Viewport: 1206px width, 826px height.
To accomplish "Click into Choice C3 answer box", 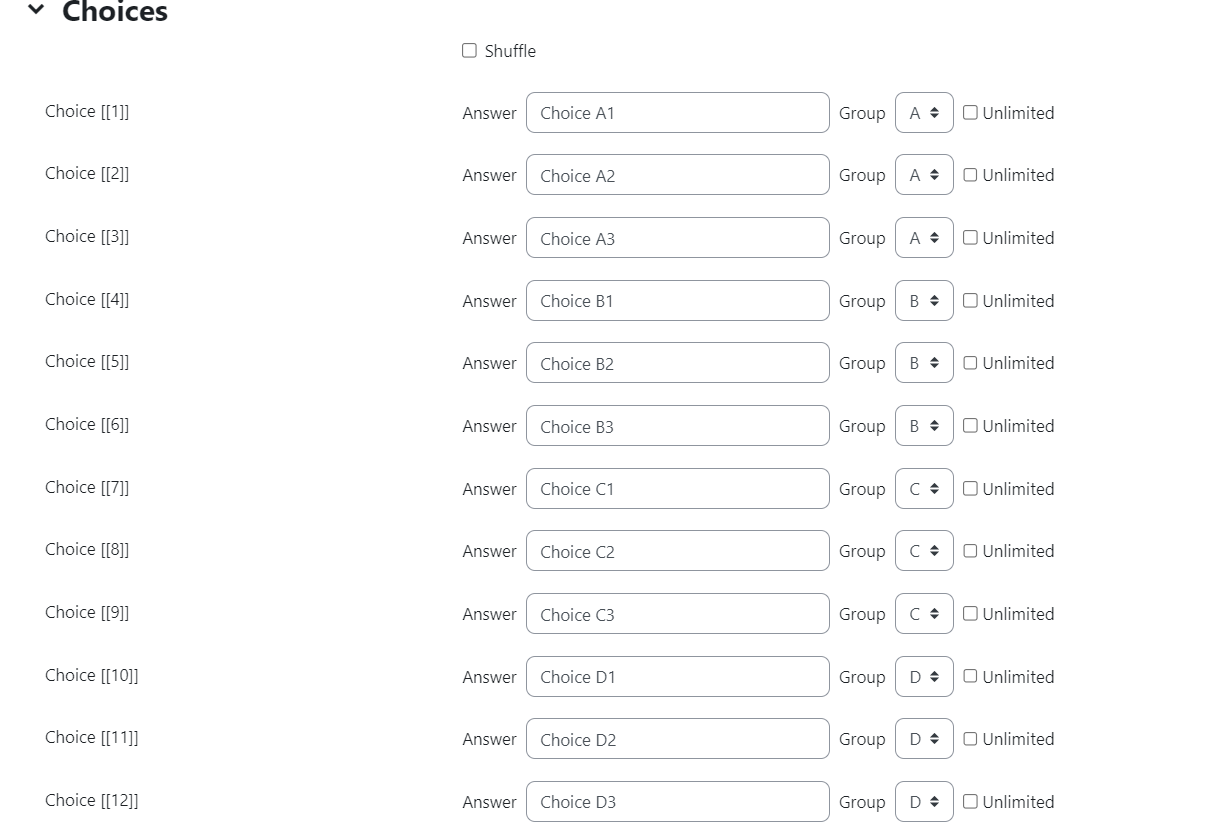I will point(678,614).
